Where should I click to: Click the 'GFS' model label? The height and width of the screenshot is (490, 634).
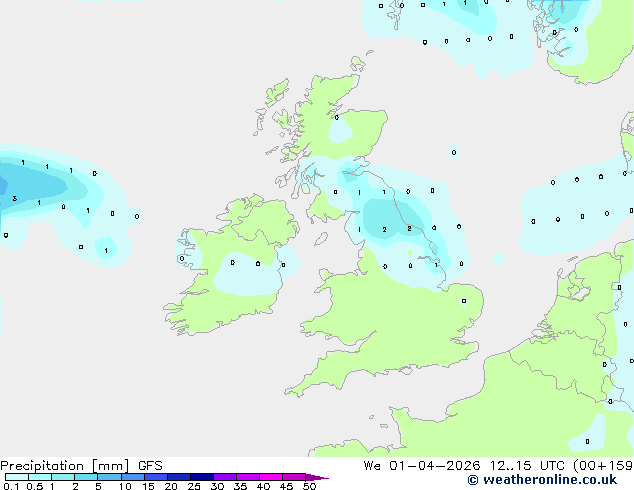[150, 466]
